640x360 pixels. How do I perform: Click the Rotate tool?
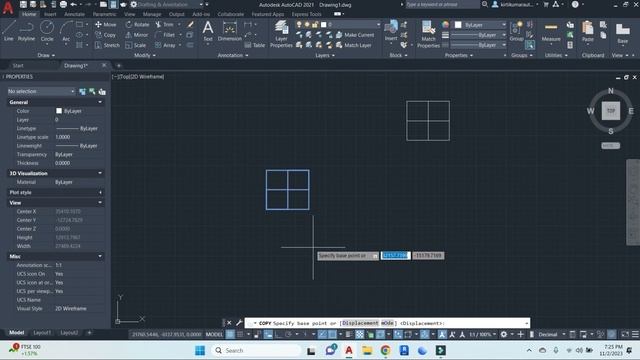pos(137,24)
